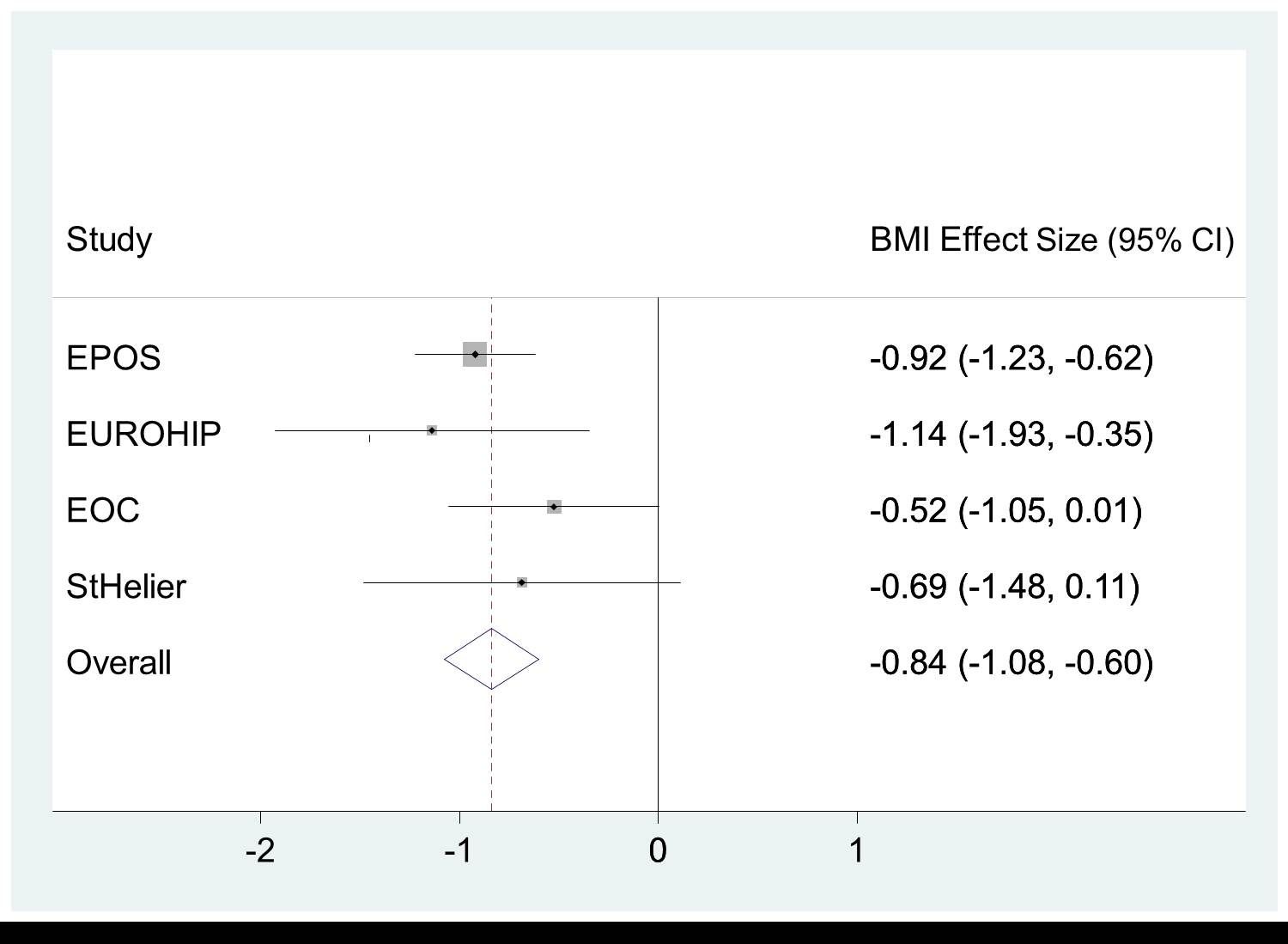Click the EOC value -0.52 (-1.05, 0.01)
1288x944 pixels.
(x=1005, y=510)
